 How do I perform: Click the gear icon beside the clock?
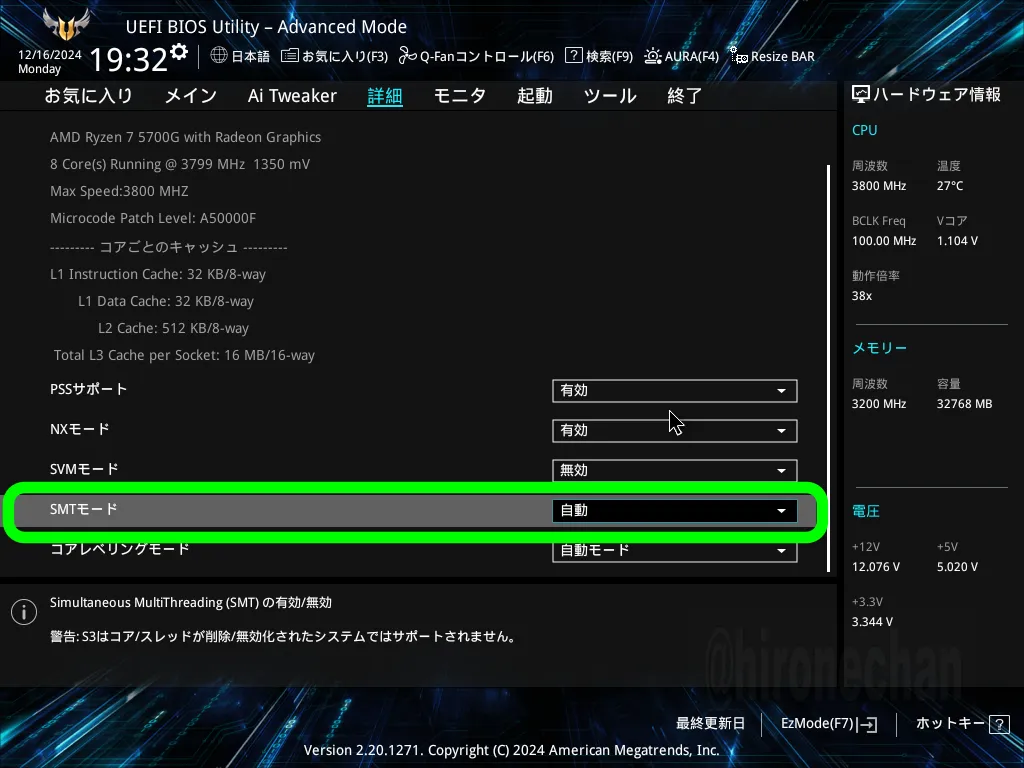tap(179, 52)
